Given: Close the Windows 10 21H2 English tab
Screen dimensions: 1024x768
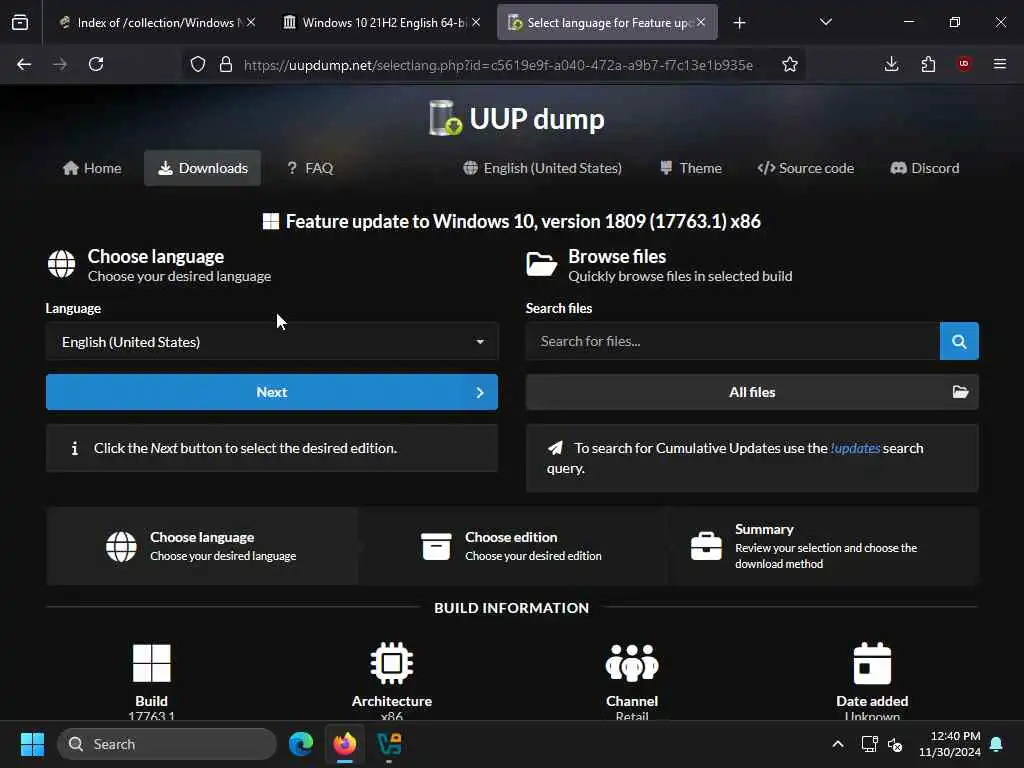Looking at the screenshot, I should (x=476, y=22).
